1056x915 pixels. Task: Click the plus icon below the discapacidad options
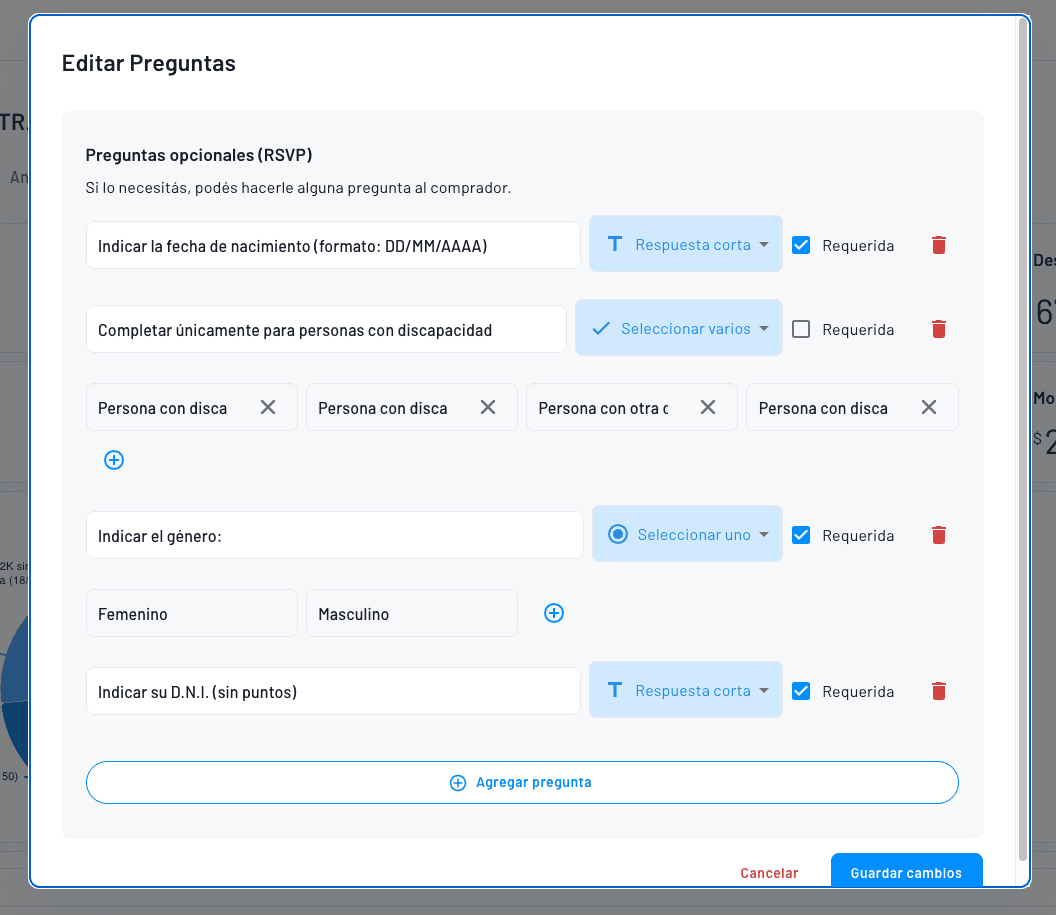click(x=113, y=460)
